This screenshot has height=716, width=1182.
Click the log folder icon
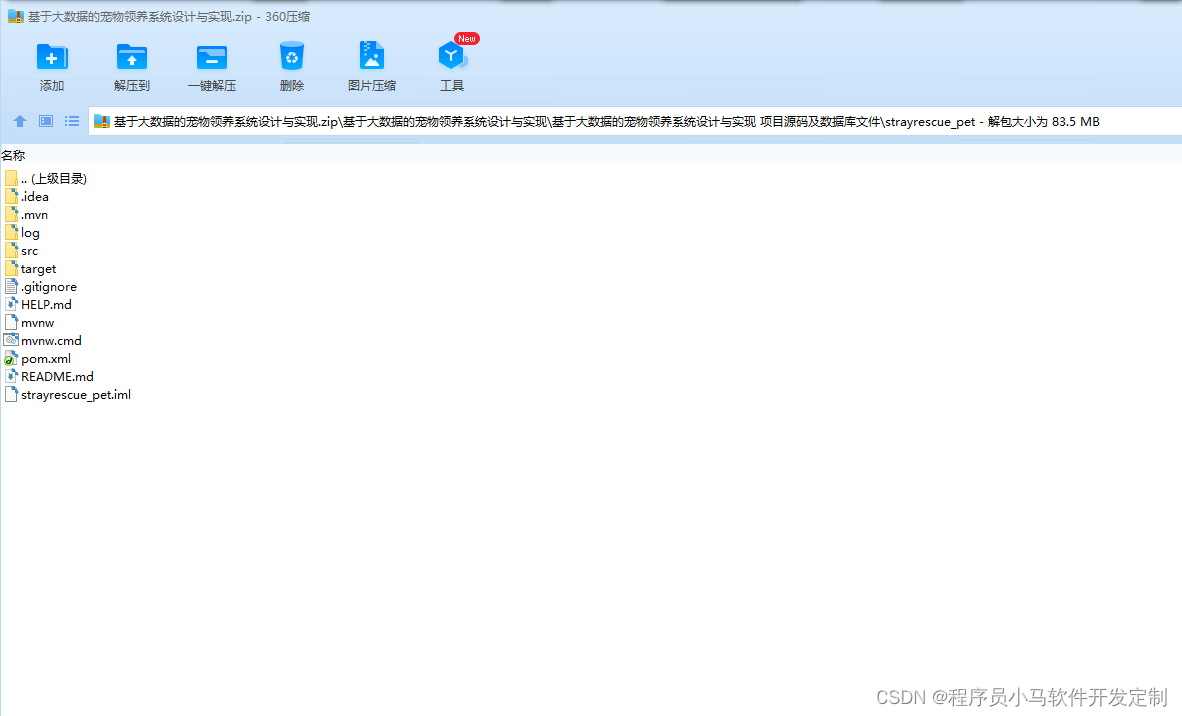click(11, 232)
